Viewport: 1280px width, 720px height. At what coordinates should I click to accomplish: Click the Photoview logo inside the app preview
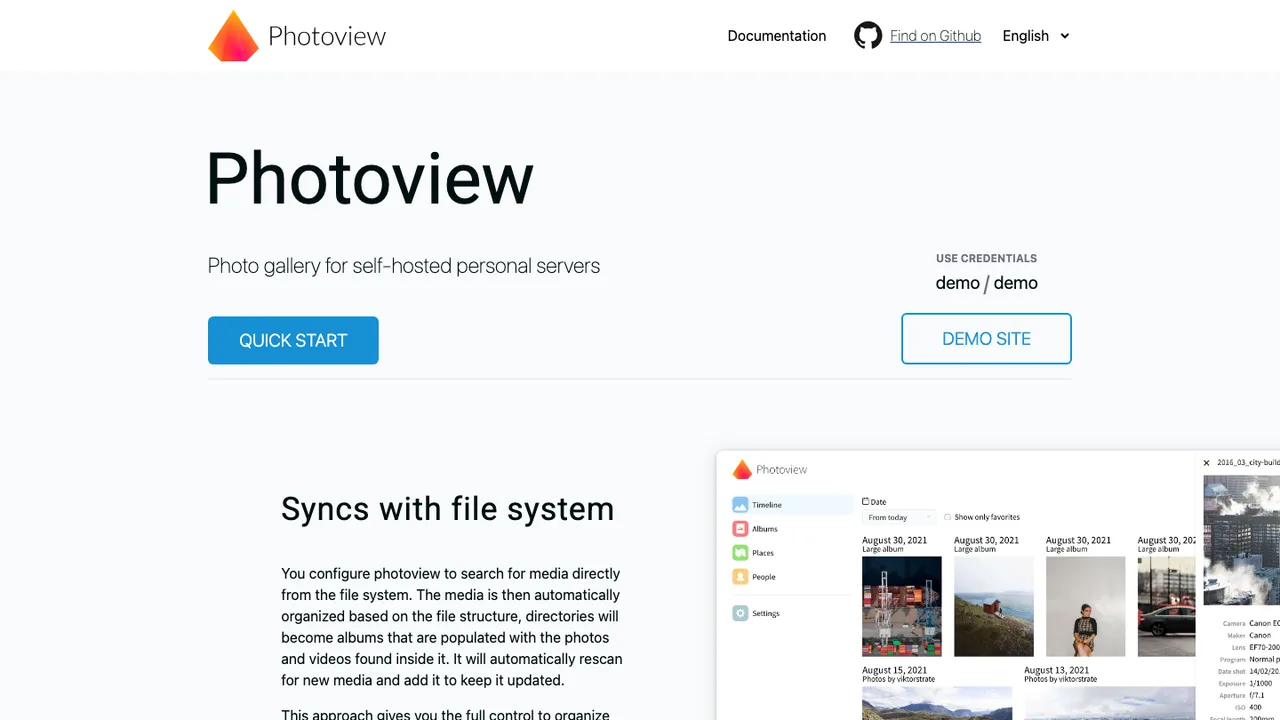pyautogui.click(x=742, y=469)
